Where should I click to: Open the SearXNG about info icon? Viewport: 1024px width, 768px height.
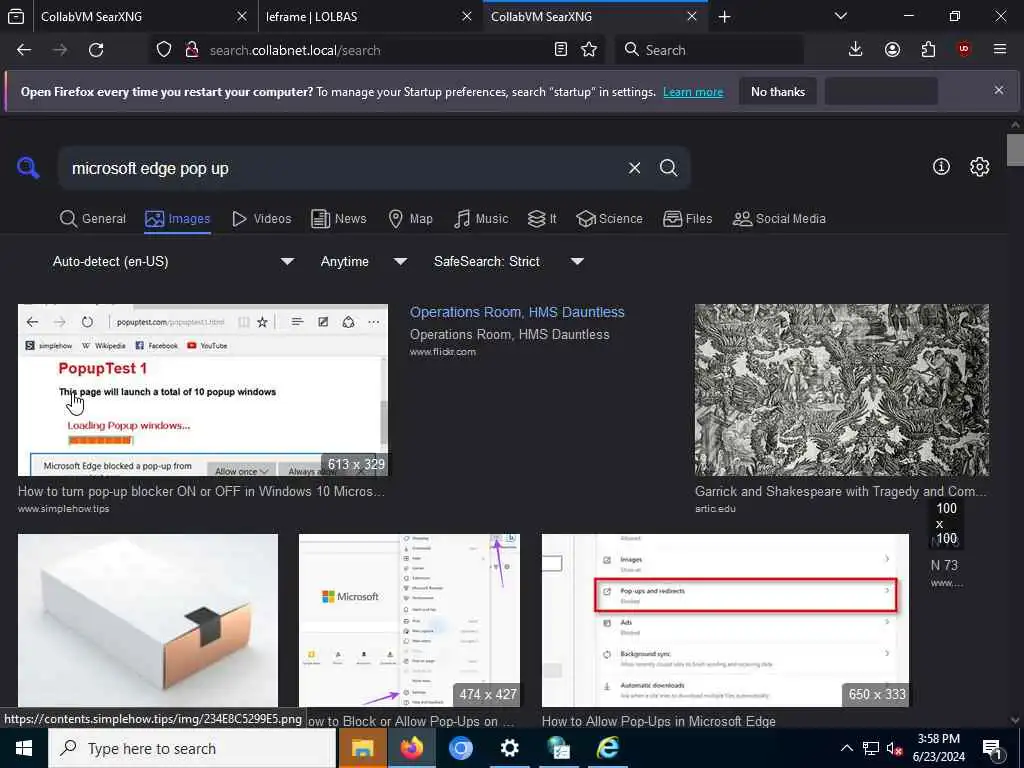pyautogui.click(x=941, y=167)
